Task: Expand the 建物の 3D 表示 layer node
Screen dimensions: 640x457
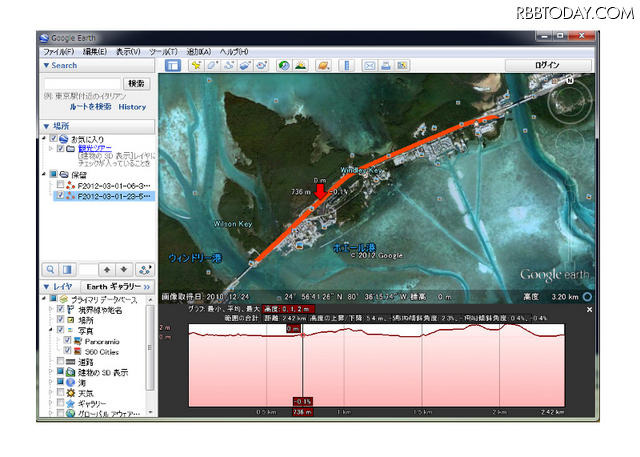Action: point(51,372)
